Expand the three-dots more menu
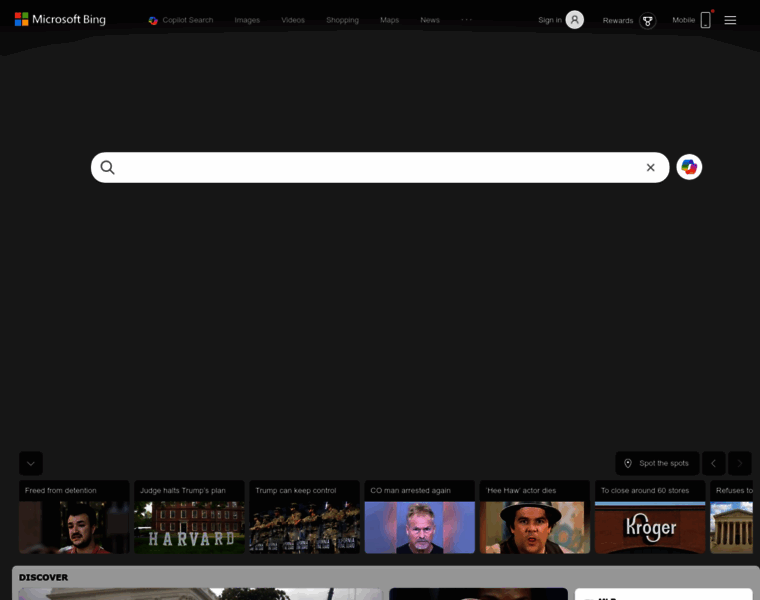760x600 pixels. pos(466,20)
